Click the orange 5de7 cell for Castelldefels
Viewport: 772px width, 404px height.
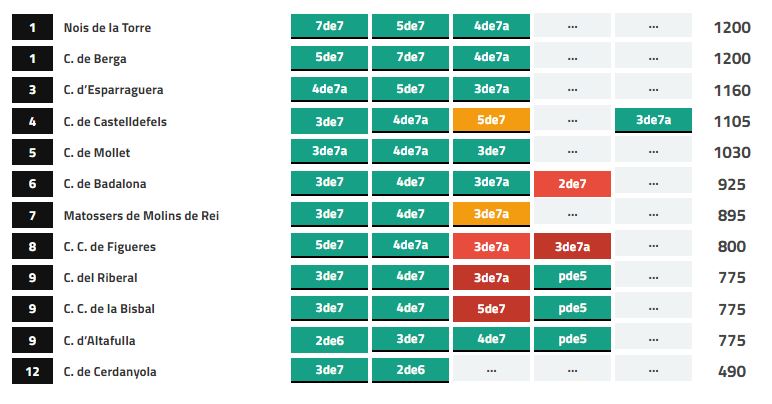coord(491,121)
